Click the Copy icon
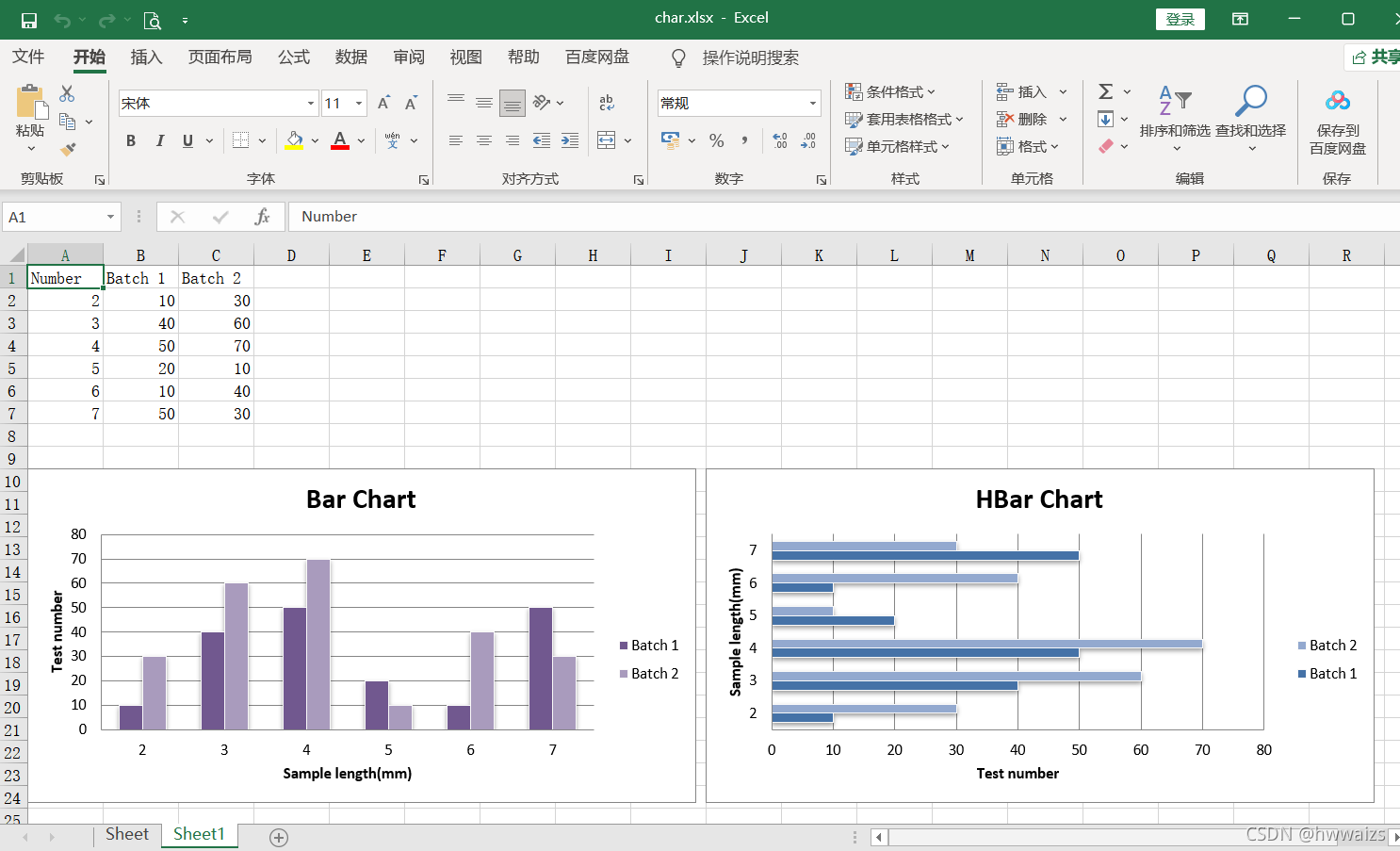 (x=67, y=121)
